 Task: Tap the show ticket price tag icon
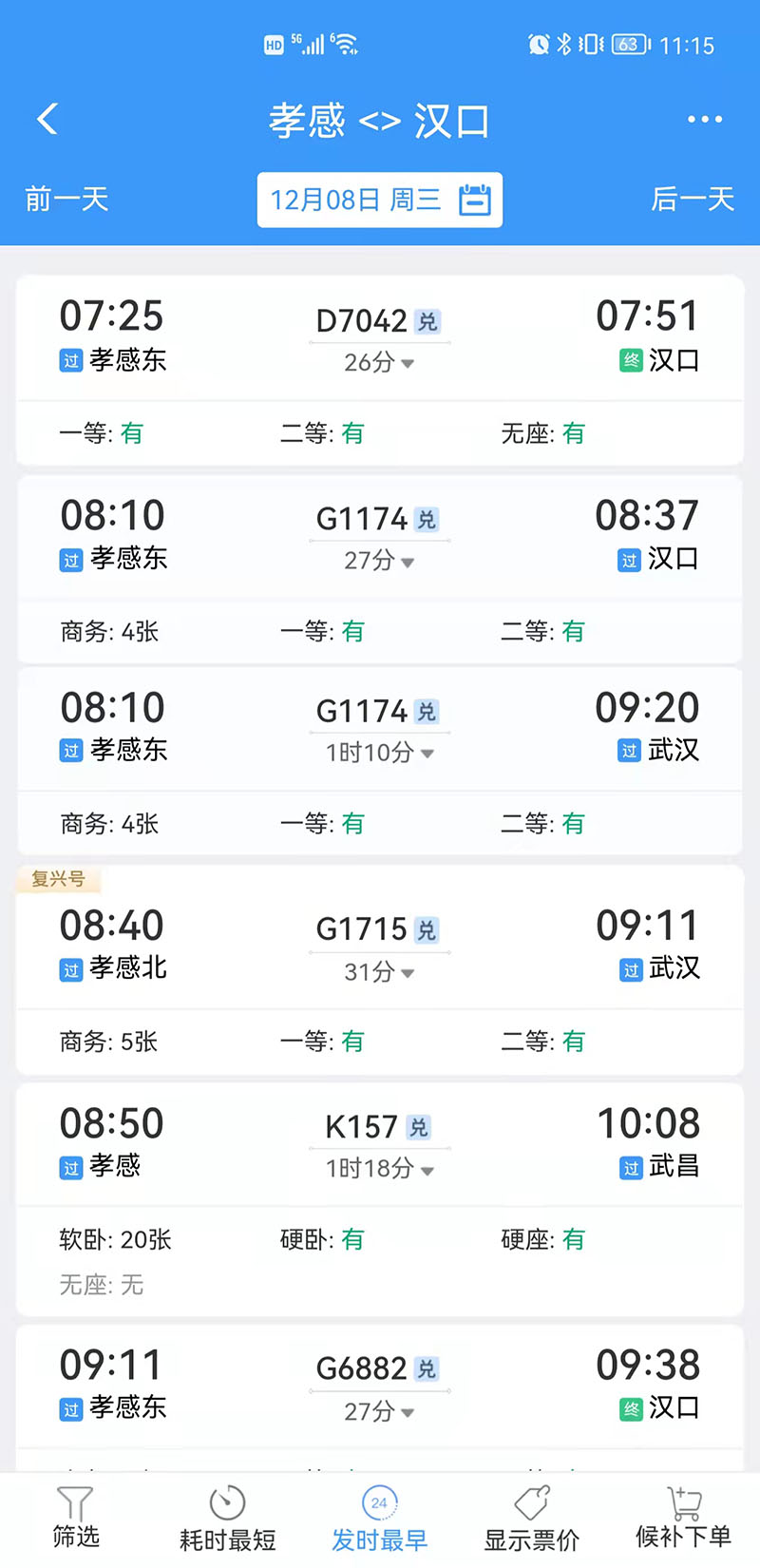pos(532,1503)
